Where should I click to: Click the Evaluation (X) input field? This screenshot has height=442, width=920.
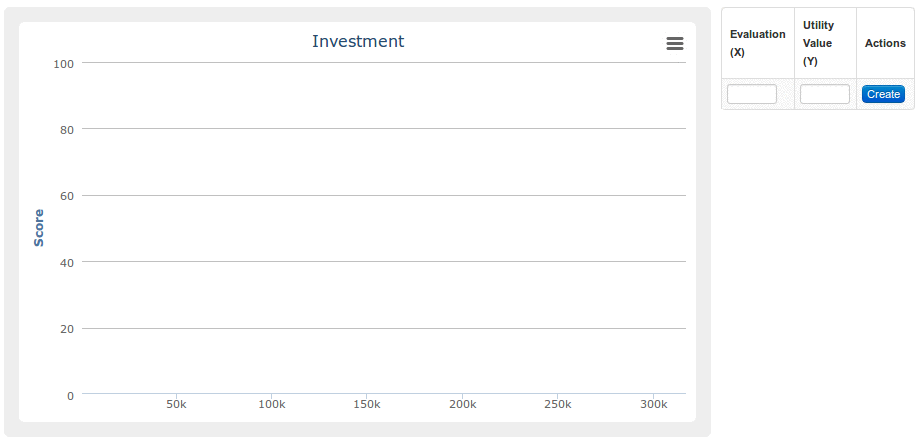(x=751, y=94)
